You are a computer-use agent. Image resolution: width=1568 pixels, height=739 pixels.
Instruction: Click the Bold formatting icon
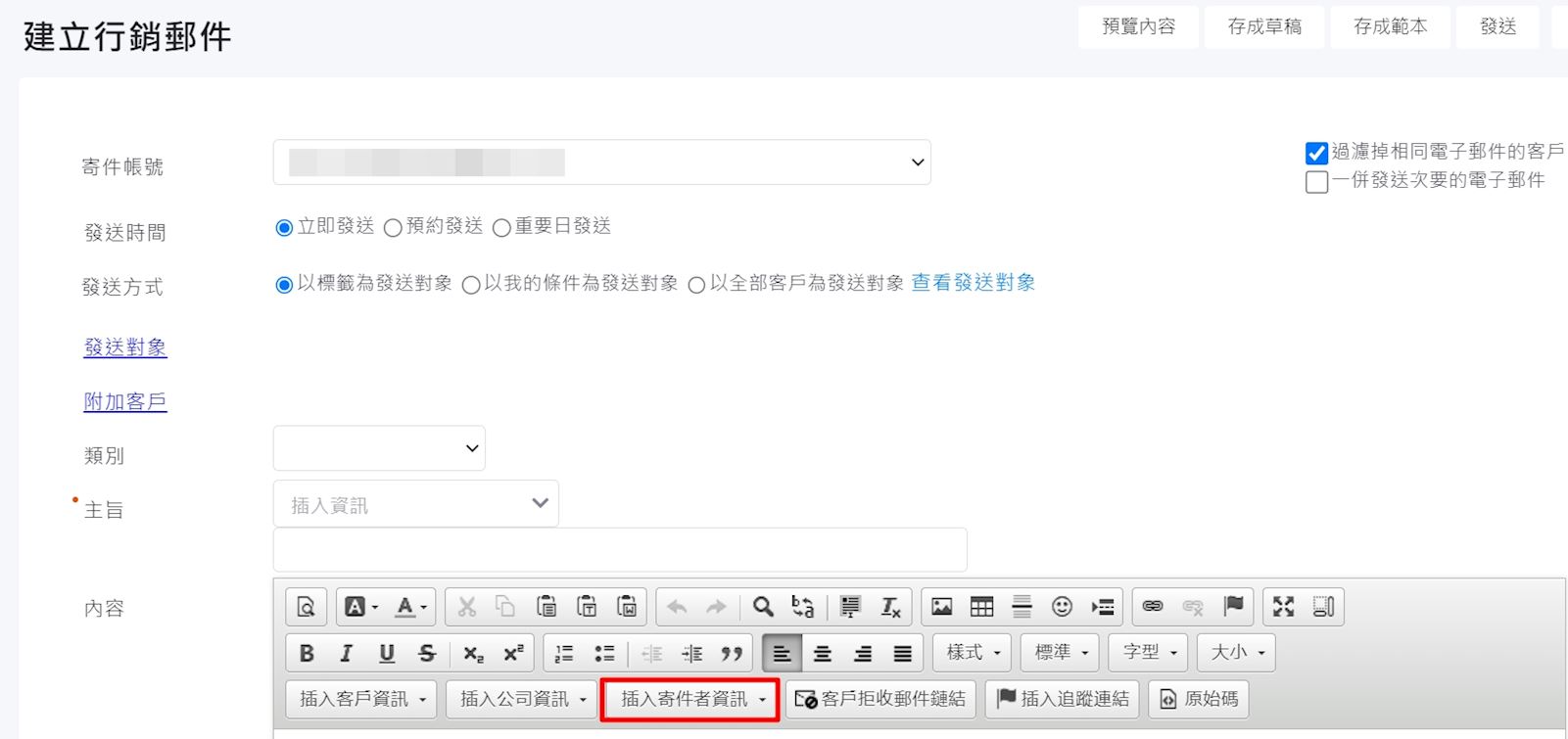pos(307,653)
